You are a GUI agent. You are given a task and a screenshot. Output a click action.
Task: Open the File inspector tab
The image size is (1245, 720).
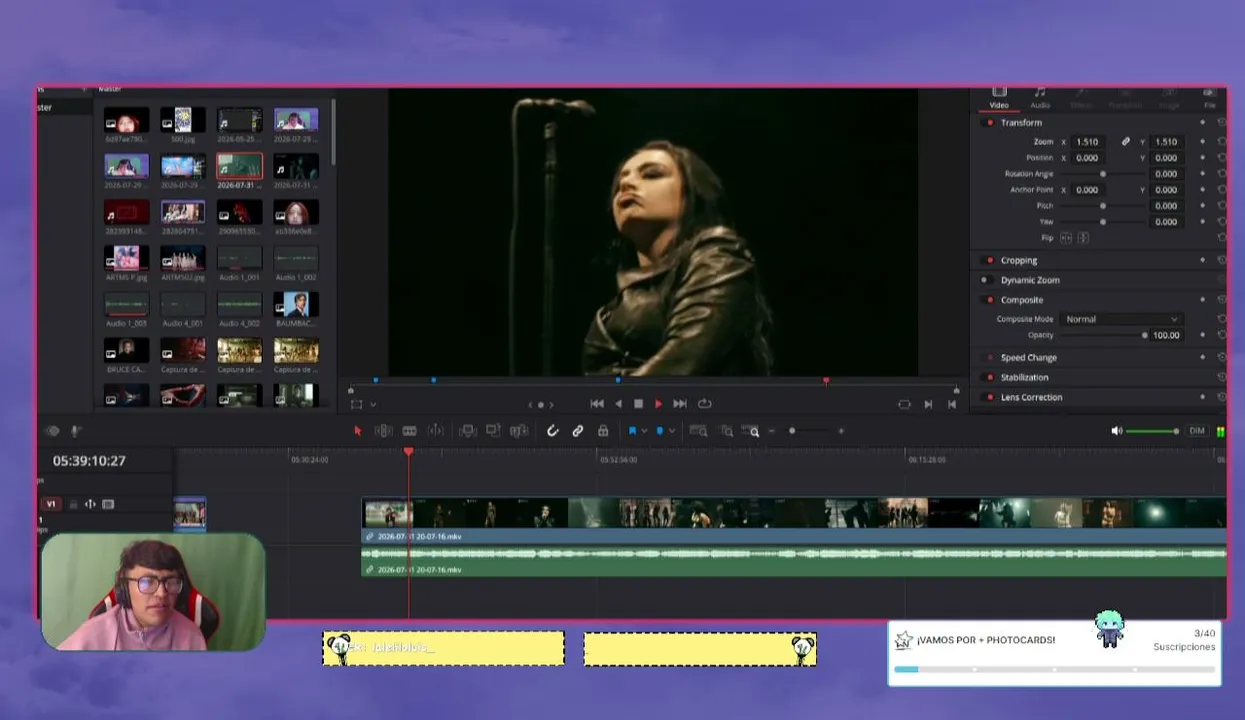[1209, 98]
